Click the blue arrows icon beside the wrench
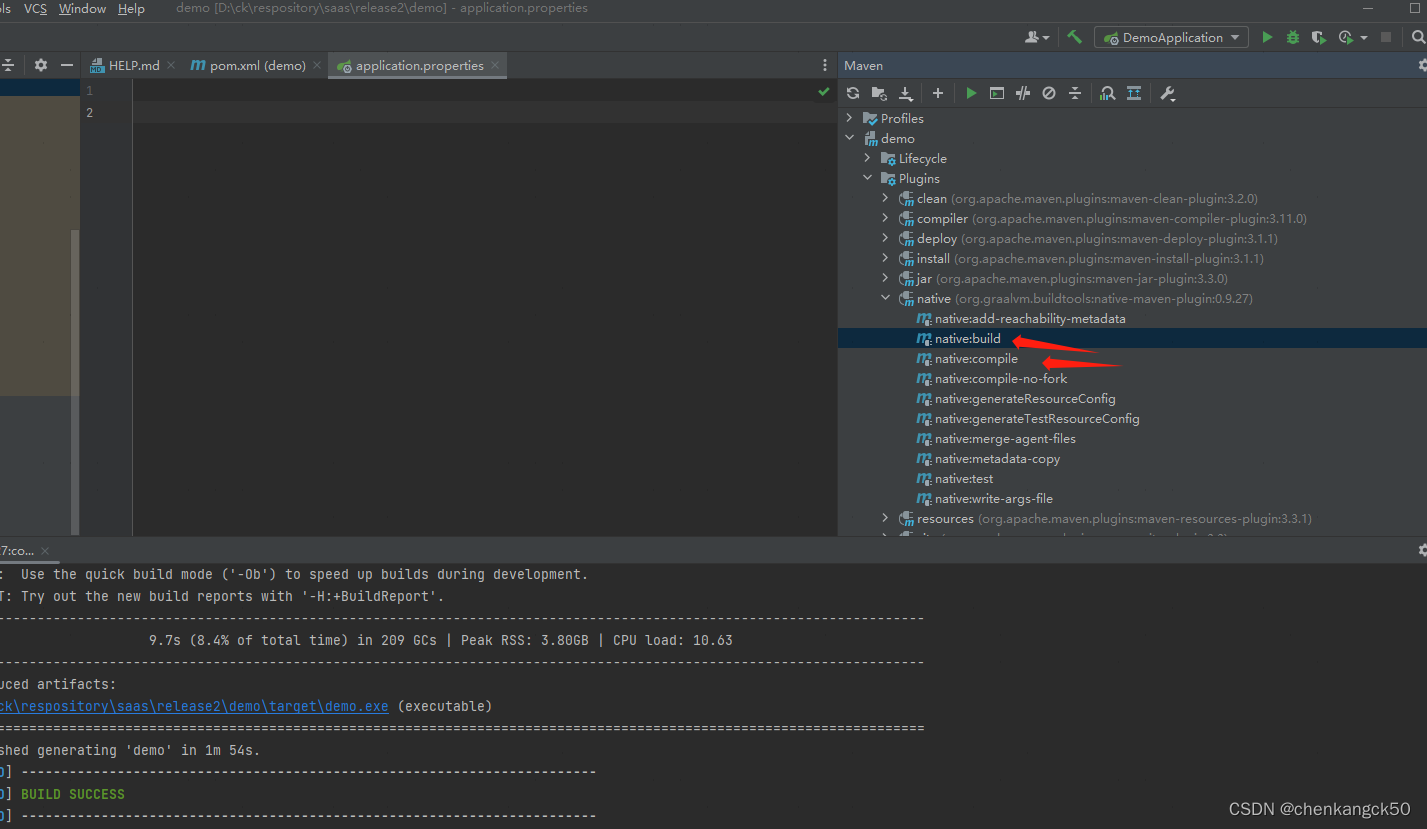This screenshot has width=1427, height=829. point(1134,93)
